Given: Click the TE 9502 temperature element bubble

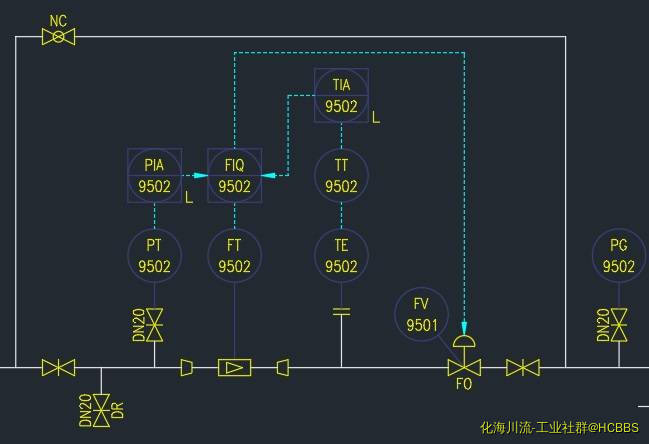Looking at the screenshot, I should (x=341, y=255).
